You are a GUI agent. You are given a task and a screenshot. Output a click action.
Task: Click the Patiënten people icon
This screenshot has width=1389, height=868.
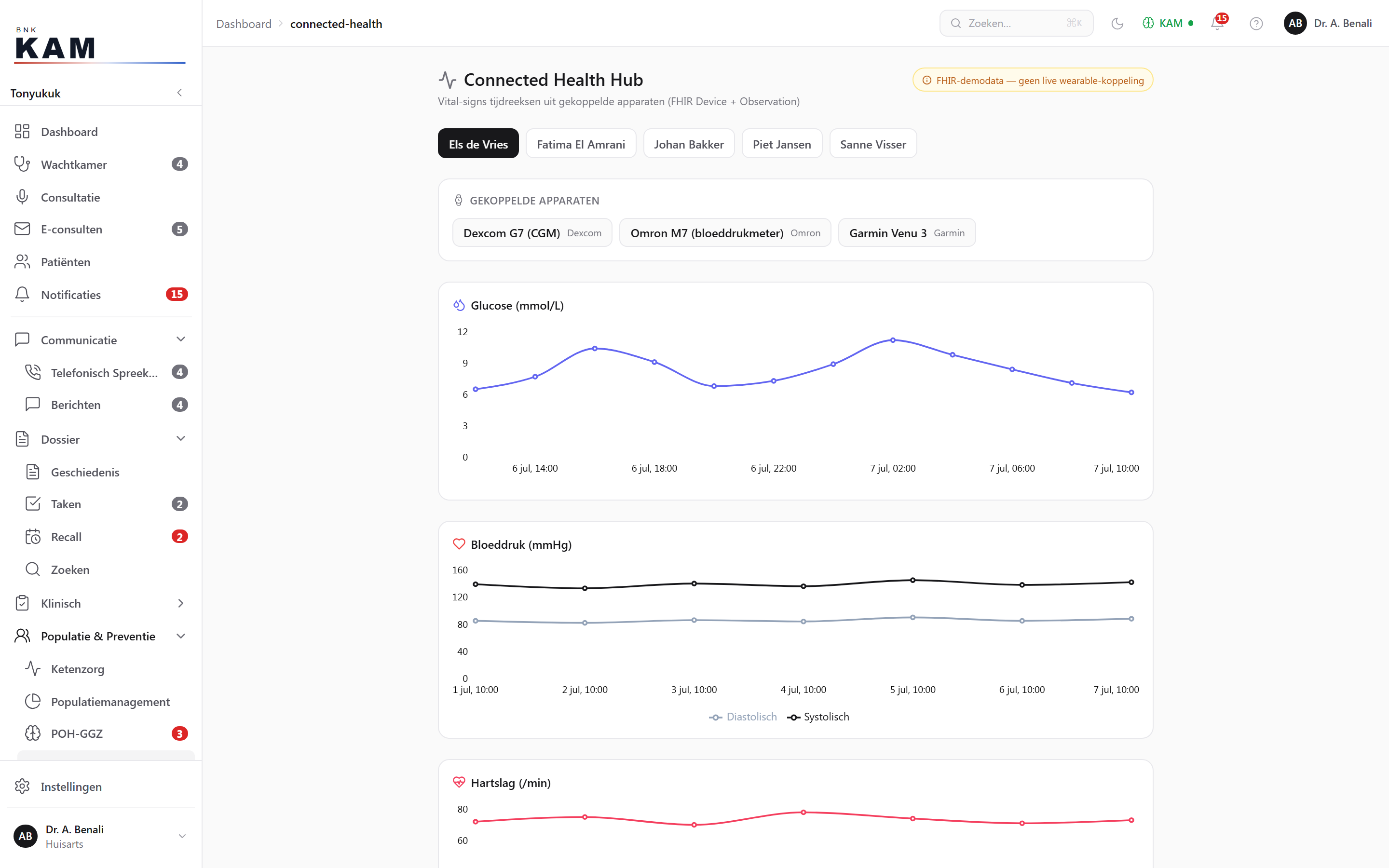coord(22,262)
